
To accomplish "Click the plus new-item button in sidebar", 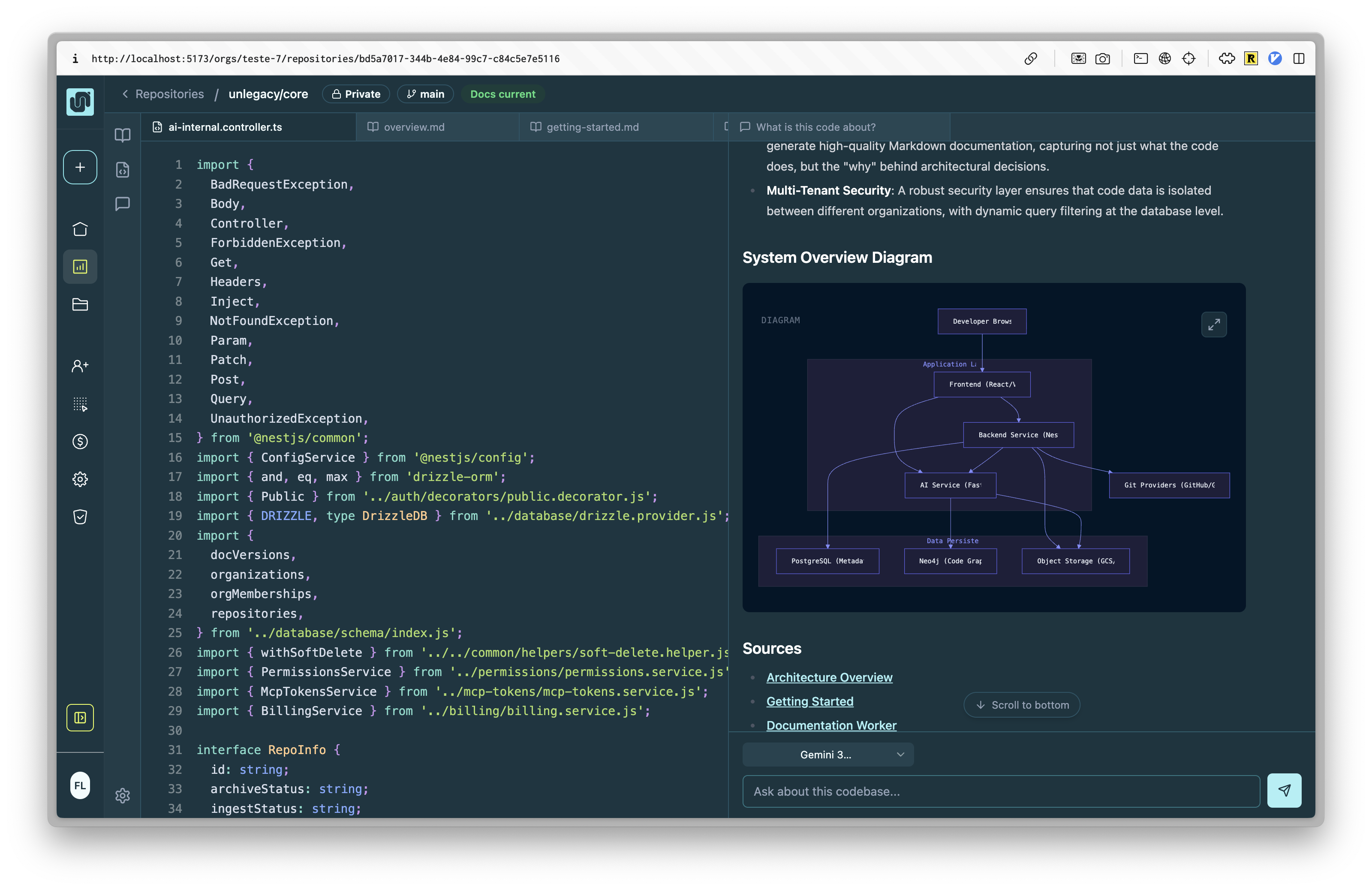I will tap(80, 167).
